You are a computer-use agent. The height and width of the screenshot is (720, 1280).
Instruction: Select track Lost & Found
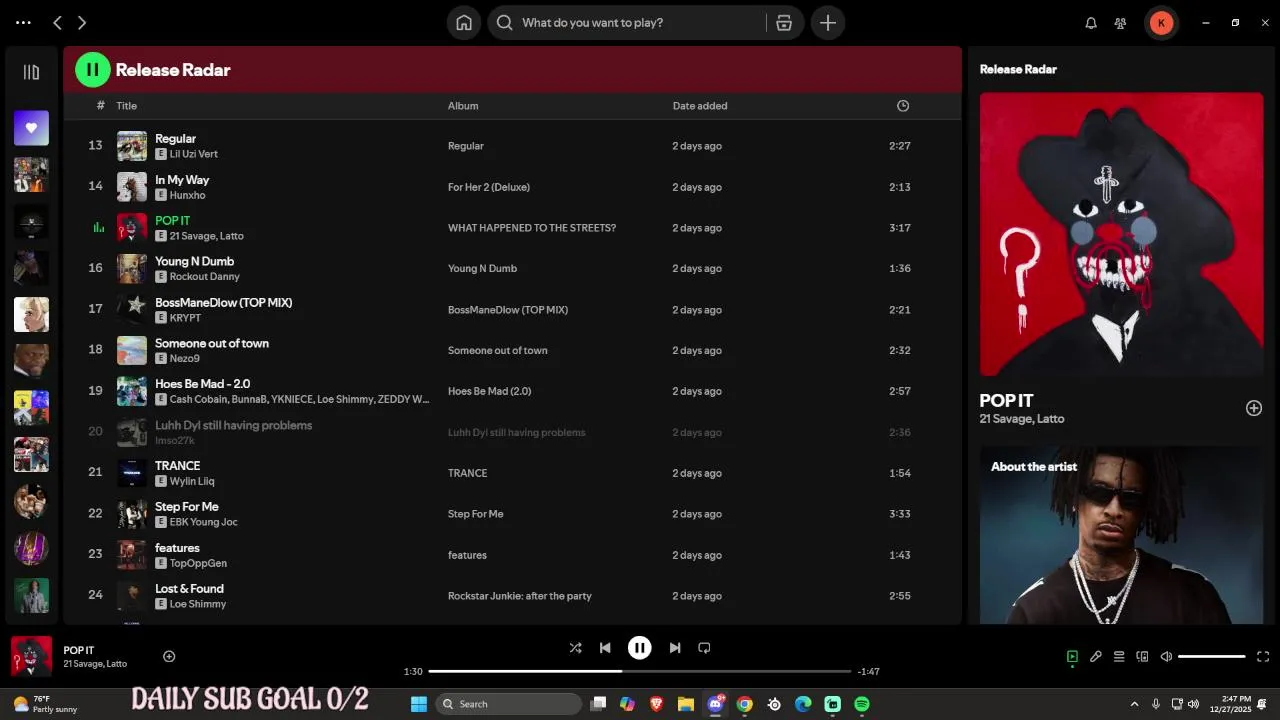pos(189,589)
